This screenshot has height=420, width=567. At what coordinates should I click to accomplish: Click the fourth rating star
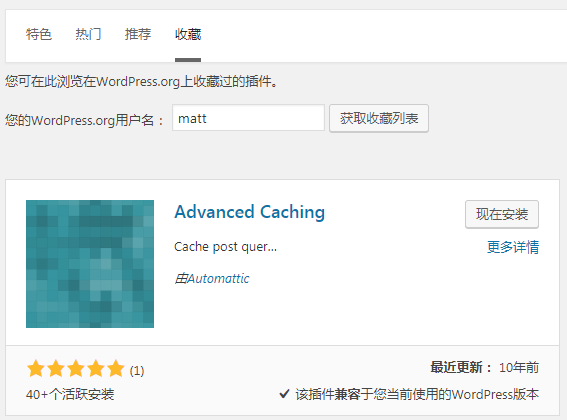coord(95,369)
